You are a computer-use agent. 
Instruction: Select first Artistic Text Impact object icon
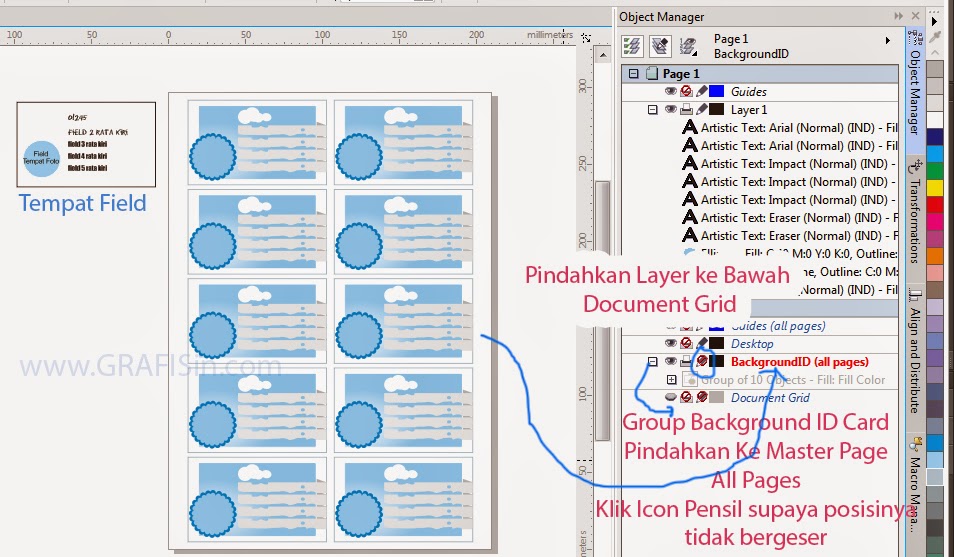689,164
